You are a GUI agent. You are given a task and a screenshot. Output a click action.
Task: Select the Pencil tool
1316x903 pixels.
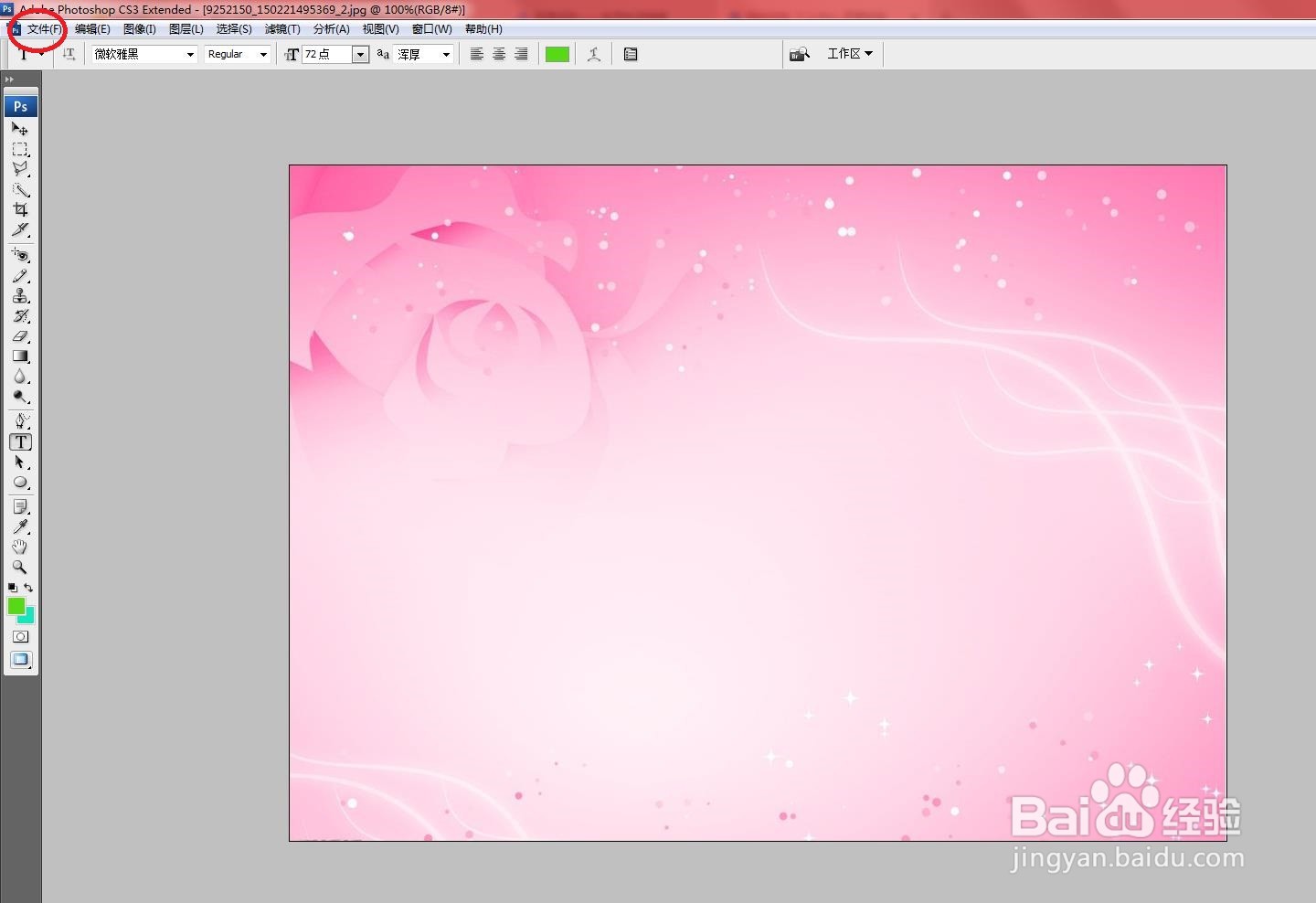(20, 275)
